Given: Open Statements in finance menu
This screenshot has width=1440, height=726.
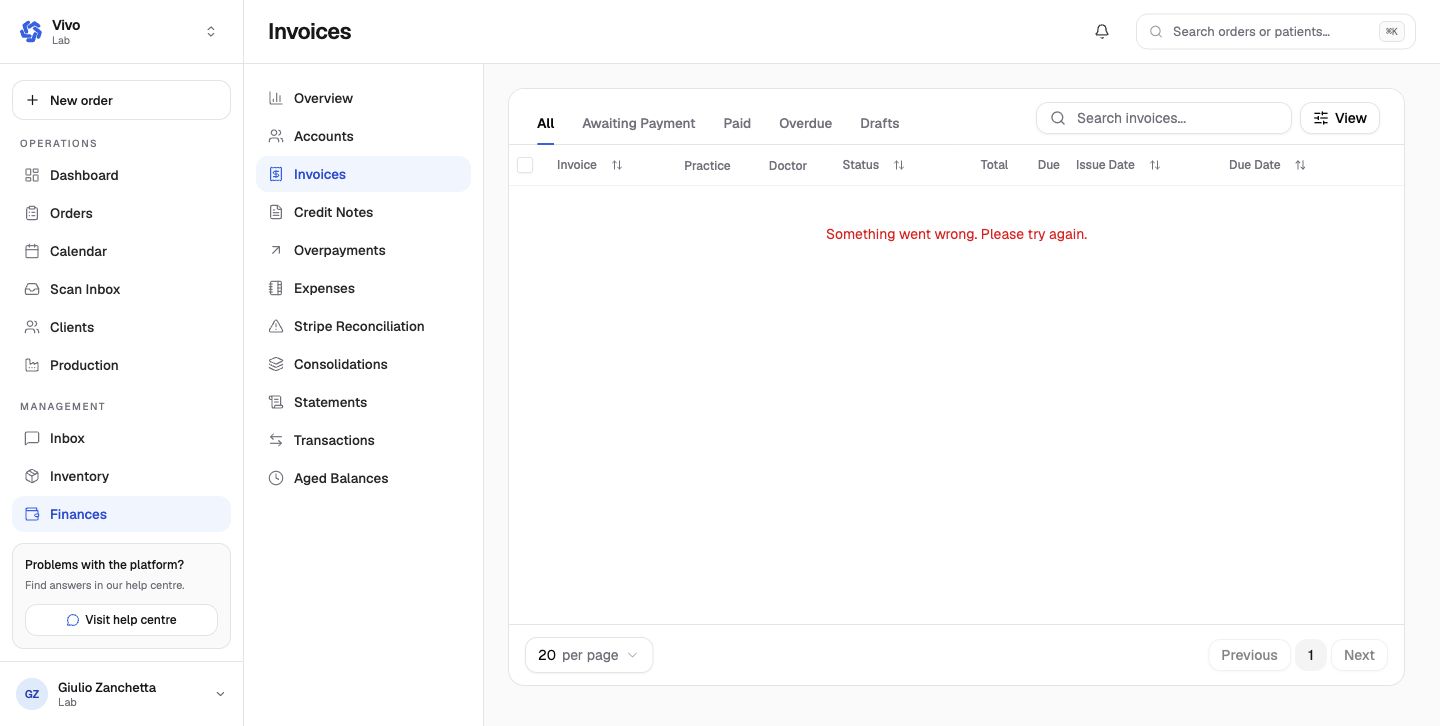Looking at the screenshot, I should coord(363,402).
